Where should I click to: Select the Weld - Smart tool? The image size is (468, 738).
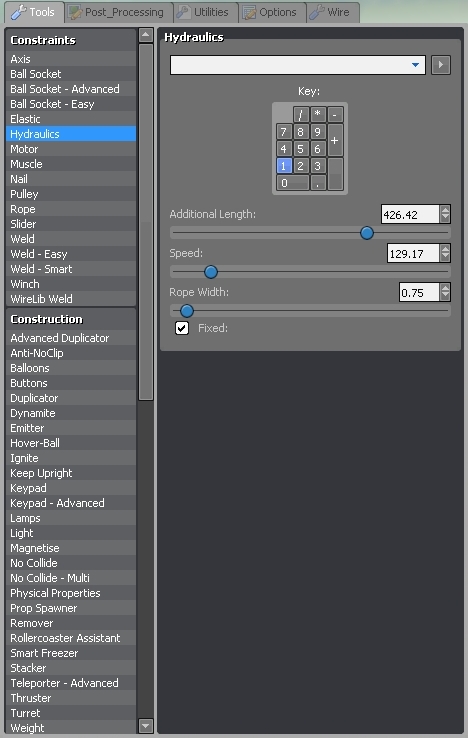pos(71,269)
